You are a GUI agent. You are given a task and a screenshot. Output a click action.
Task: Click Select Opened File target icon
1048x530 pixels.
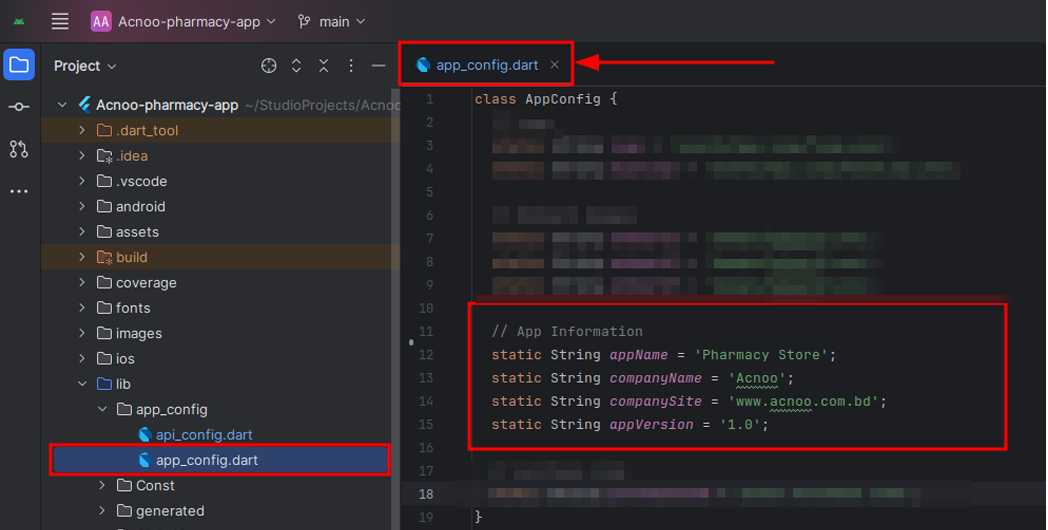[x=268, y=66]
